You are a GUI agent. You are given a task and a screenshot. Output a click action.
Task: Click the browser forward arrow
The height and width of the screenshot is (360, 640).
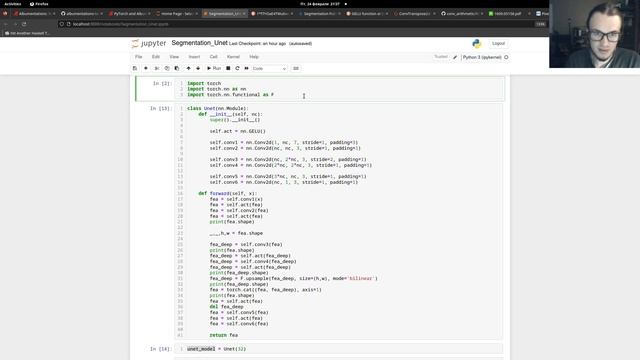(x=15, y=24)
